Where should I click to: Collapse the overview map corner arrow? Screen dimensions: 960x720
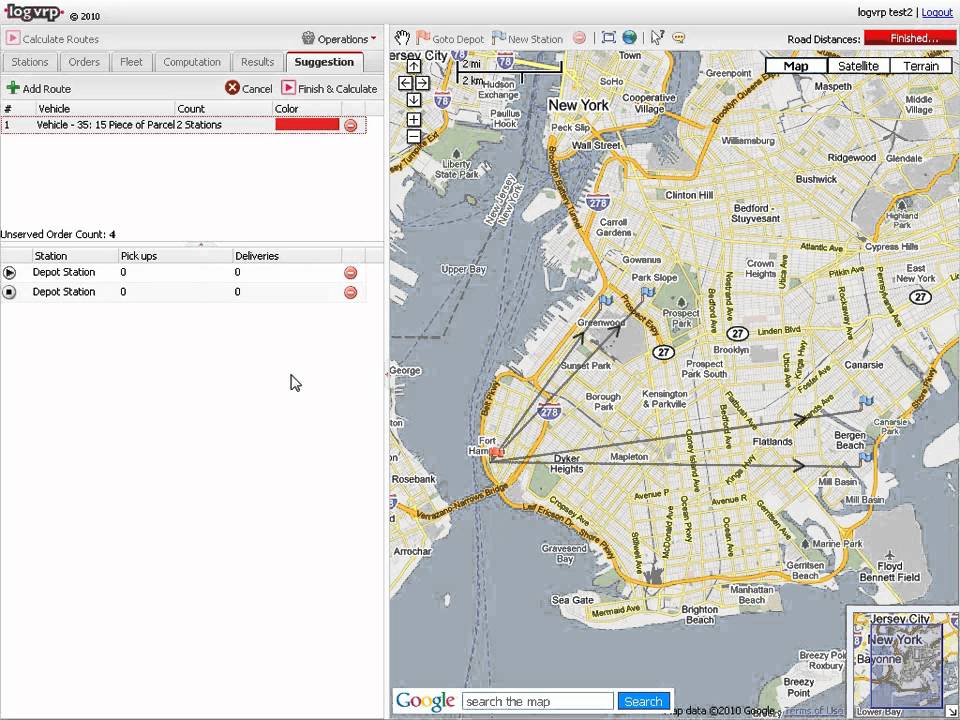point(951,711)
